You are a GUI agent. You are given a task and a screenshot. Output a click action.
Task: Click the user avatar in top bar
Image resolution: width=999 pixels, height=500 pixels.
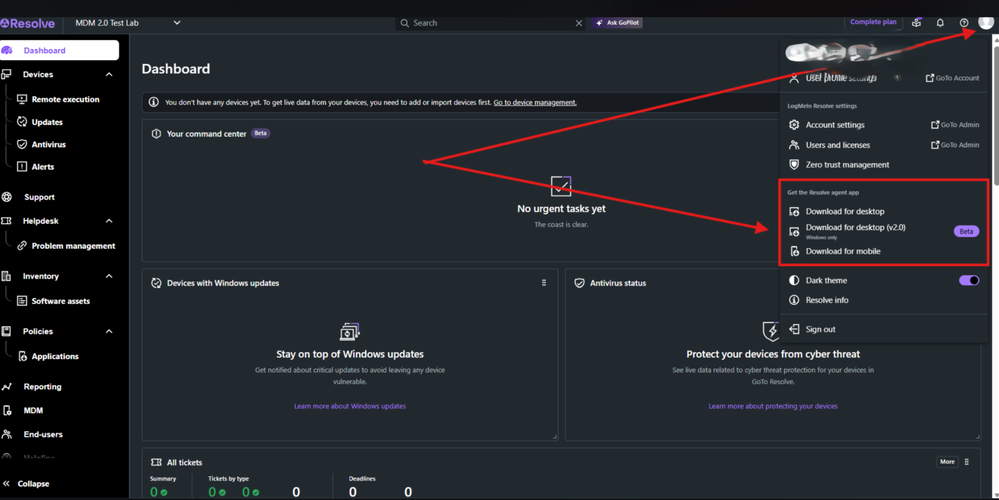(x=986, y=23)
